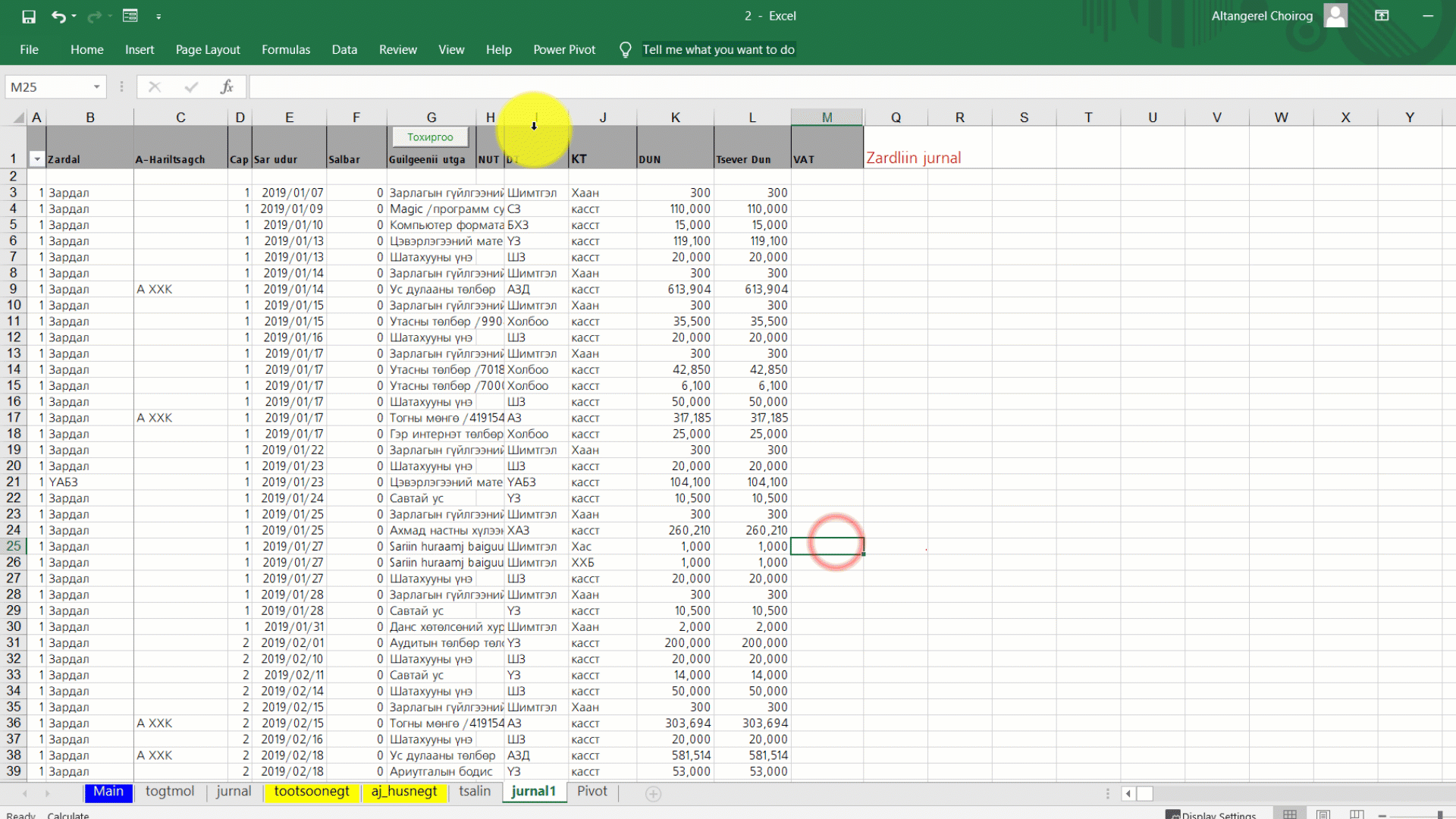
Task: Open the Formulas ribbon tab
Action: coord(285,50)
